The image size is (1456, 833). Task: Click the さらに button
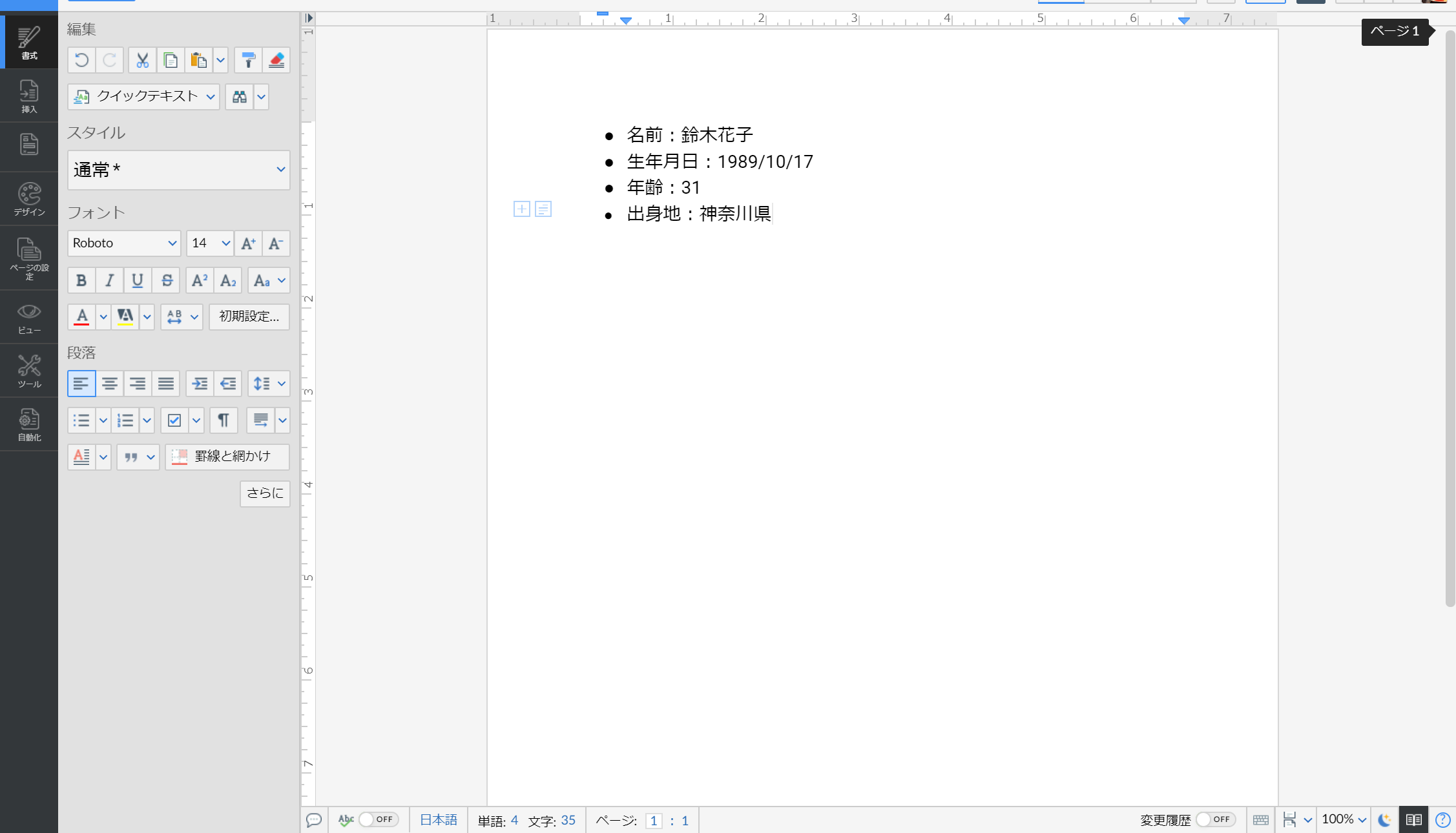tap(265, 493)
